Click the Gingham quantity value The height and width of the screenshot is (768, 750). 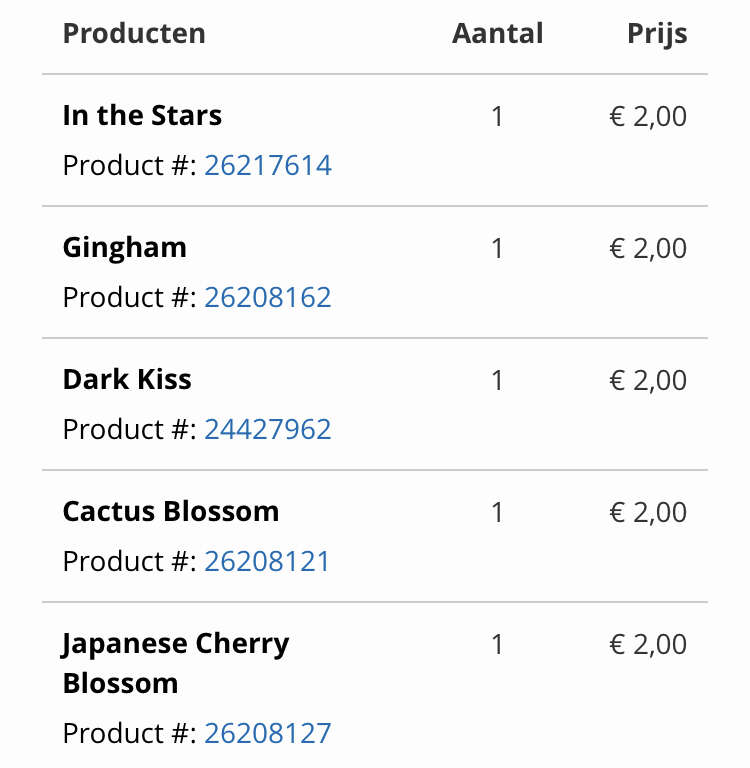(497, 248)
